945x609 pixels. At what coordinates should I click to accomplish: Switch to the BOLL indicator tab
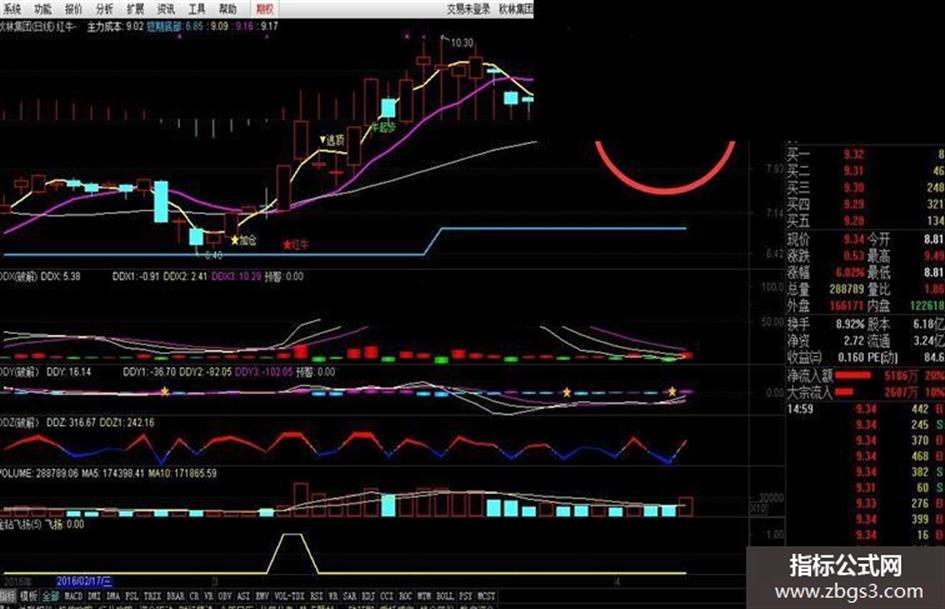point(444,596)
